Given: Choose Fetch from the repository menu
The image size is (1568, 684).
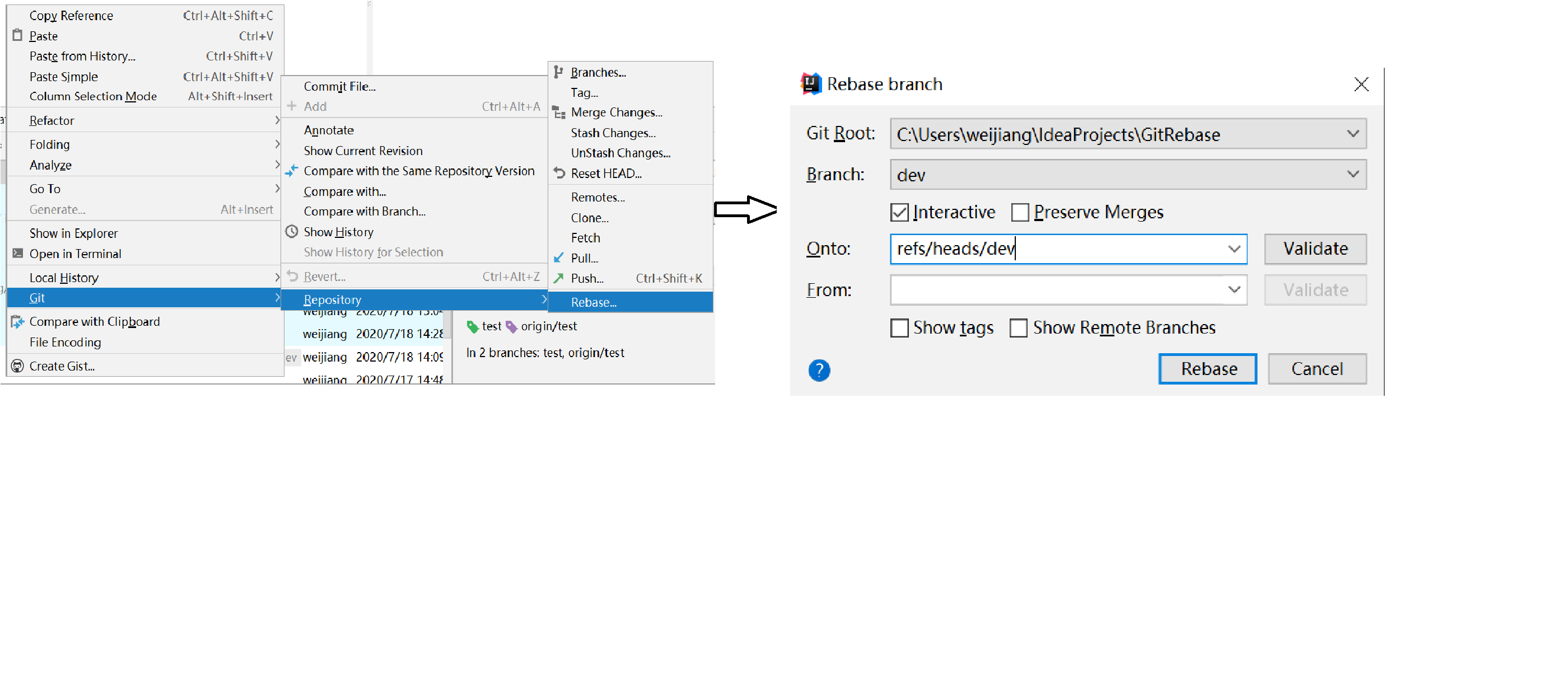Looking at the screenshot, I should click(631, 237).
